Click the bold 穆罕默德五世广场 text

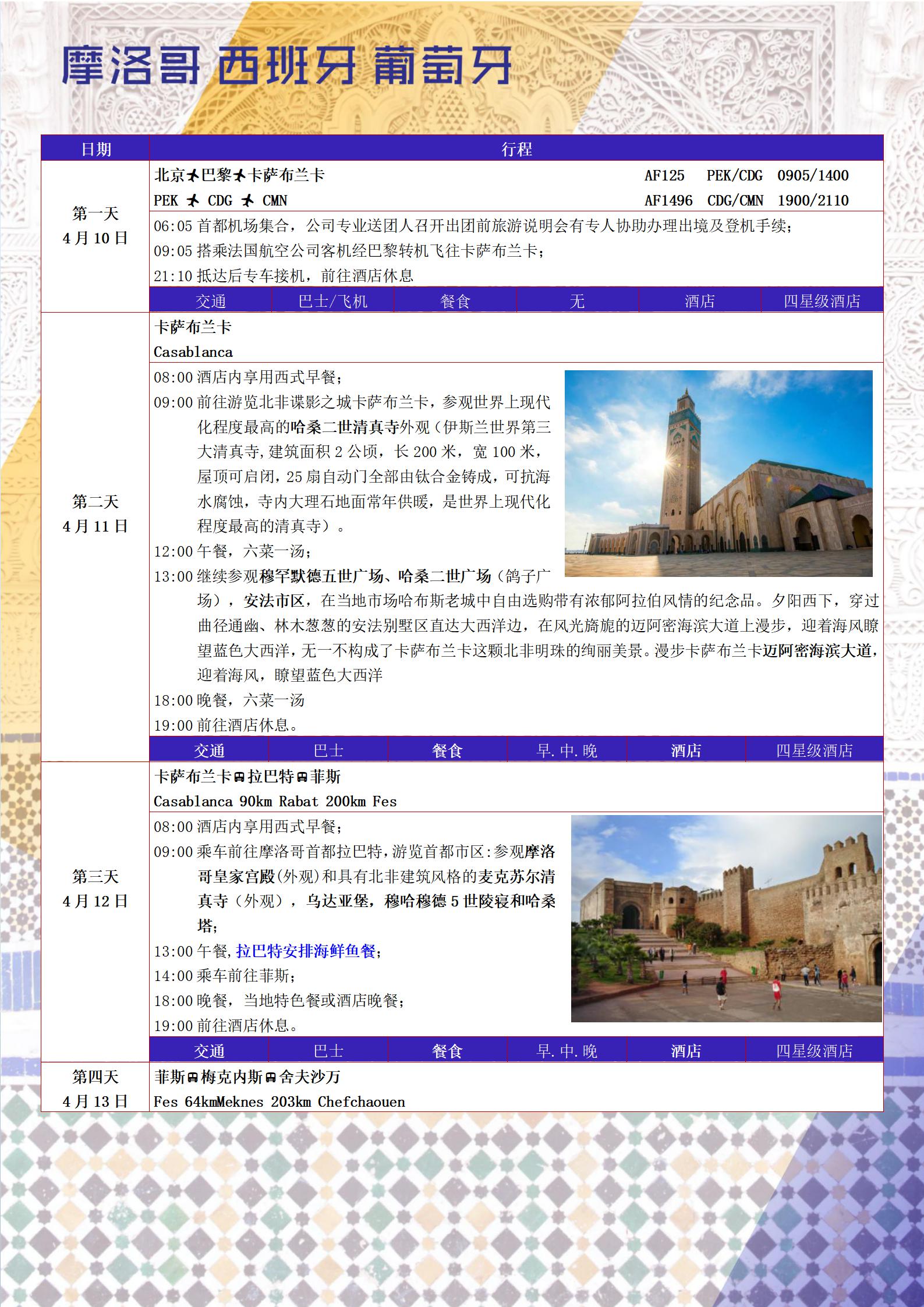(321, 576)
